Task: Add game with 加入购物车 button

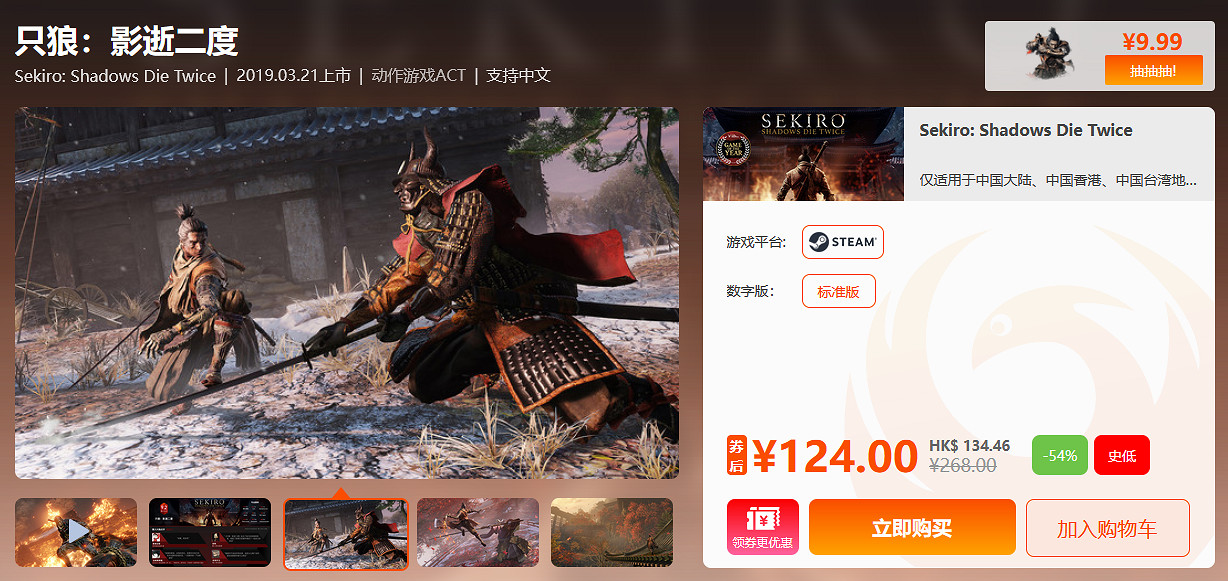Action: pos(1107,528)
